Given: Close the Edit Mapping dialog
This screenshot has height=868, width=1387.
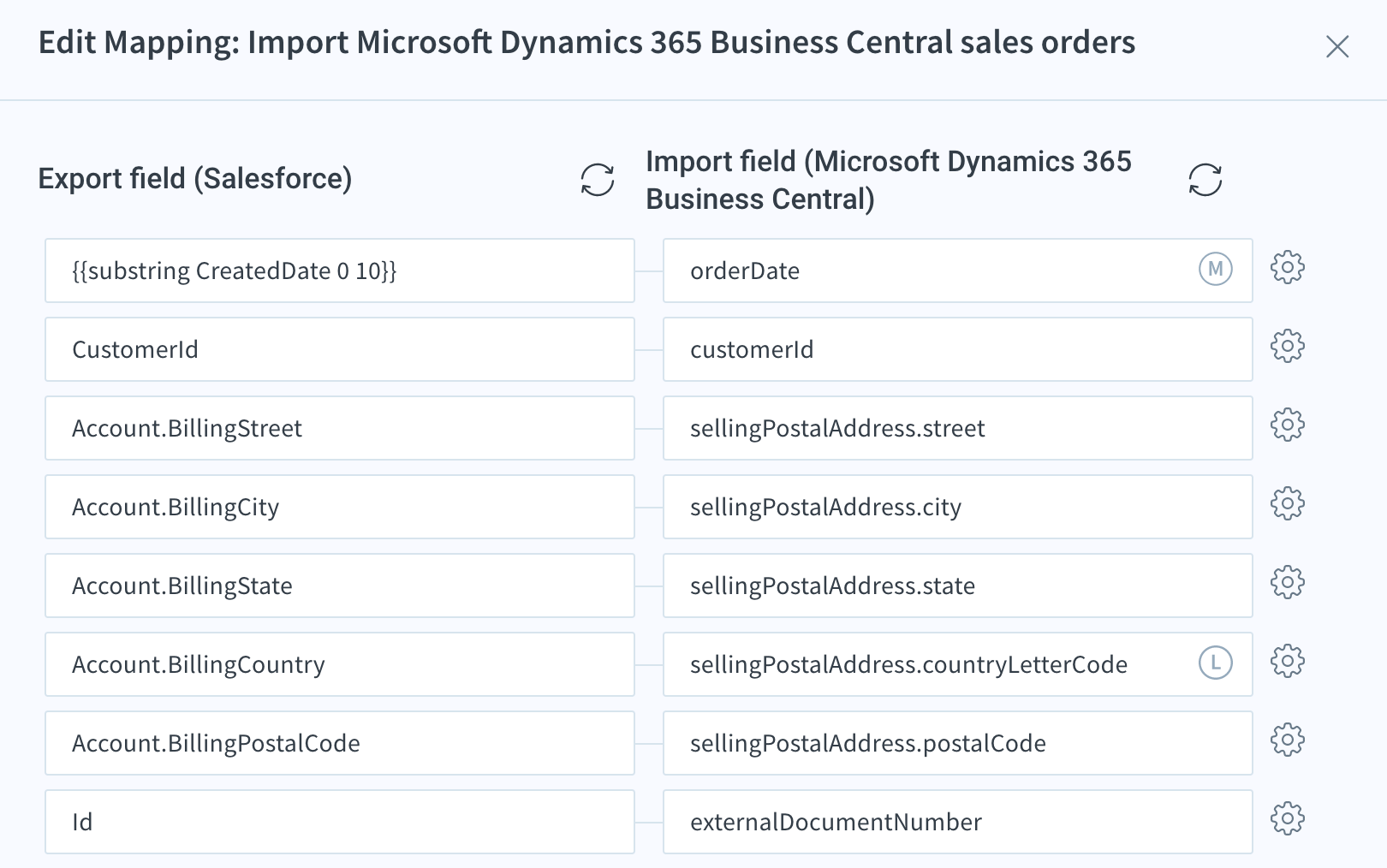Looking at the screenshot, I should pyautogui.click(x=1337, y=46).
